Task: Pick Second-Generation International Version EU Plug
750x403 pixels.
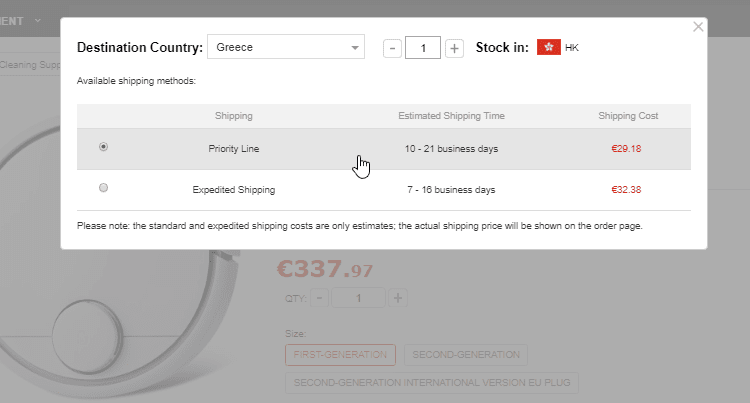Action: tap(431, 383)
